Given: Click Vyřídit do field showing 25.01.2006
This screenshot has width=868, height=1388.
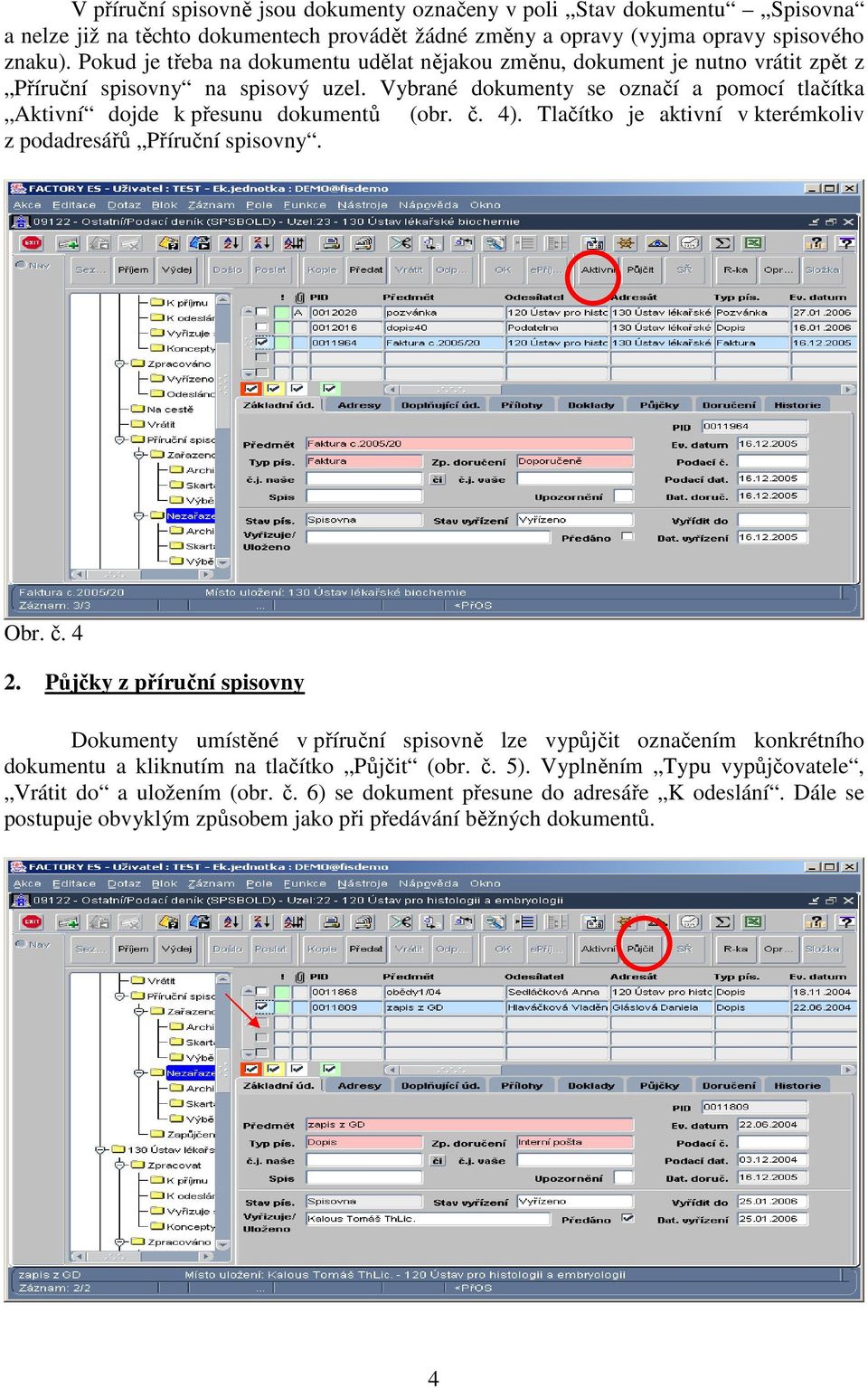Looking at the screenshot, I should coord(772,1202).
